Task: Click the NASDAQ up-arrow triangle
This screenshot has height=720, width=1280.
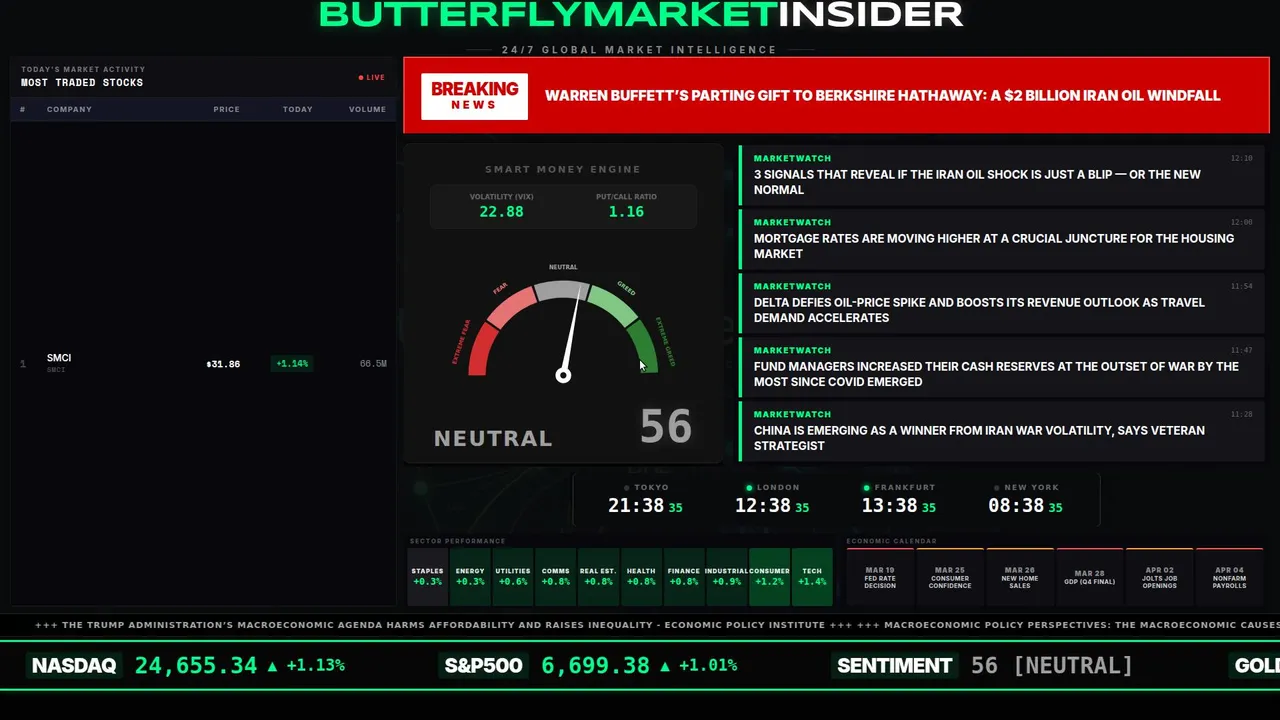Action: [x=272, y=665]
